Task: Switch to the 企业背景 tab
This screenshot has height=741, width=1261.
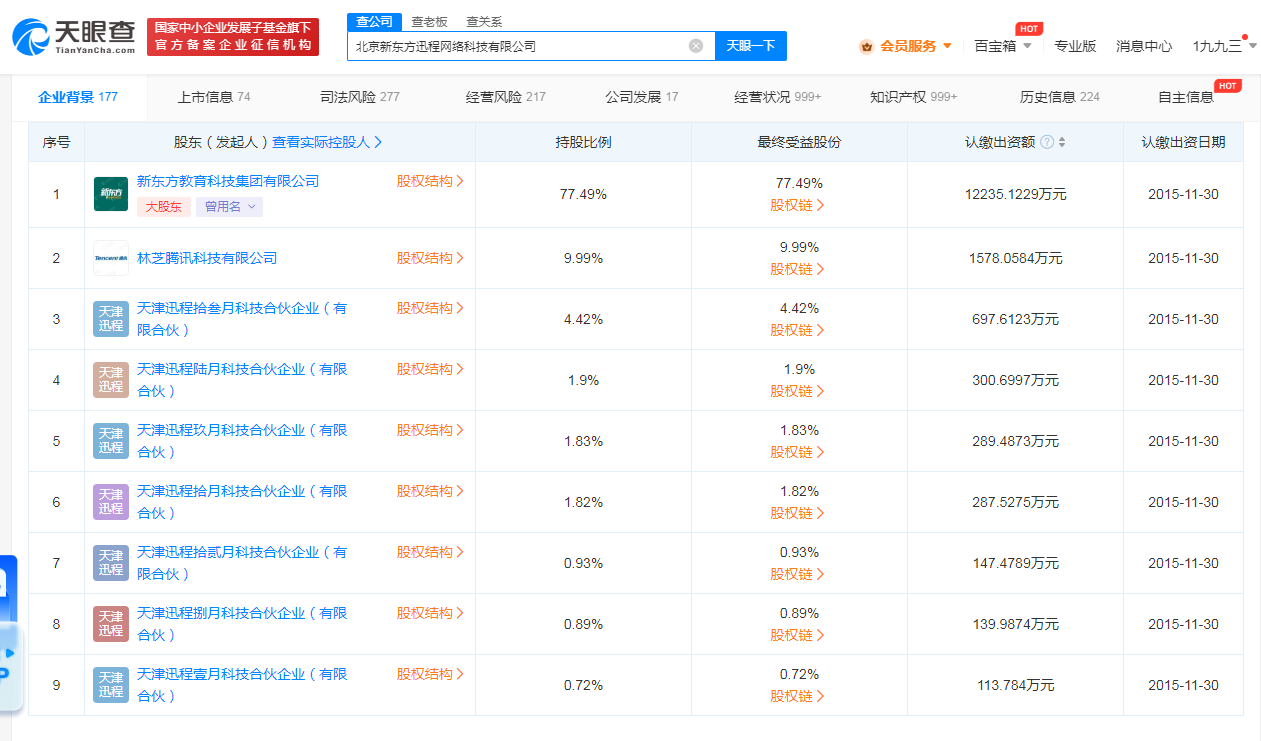Action: [78, 97]
